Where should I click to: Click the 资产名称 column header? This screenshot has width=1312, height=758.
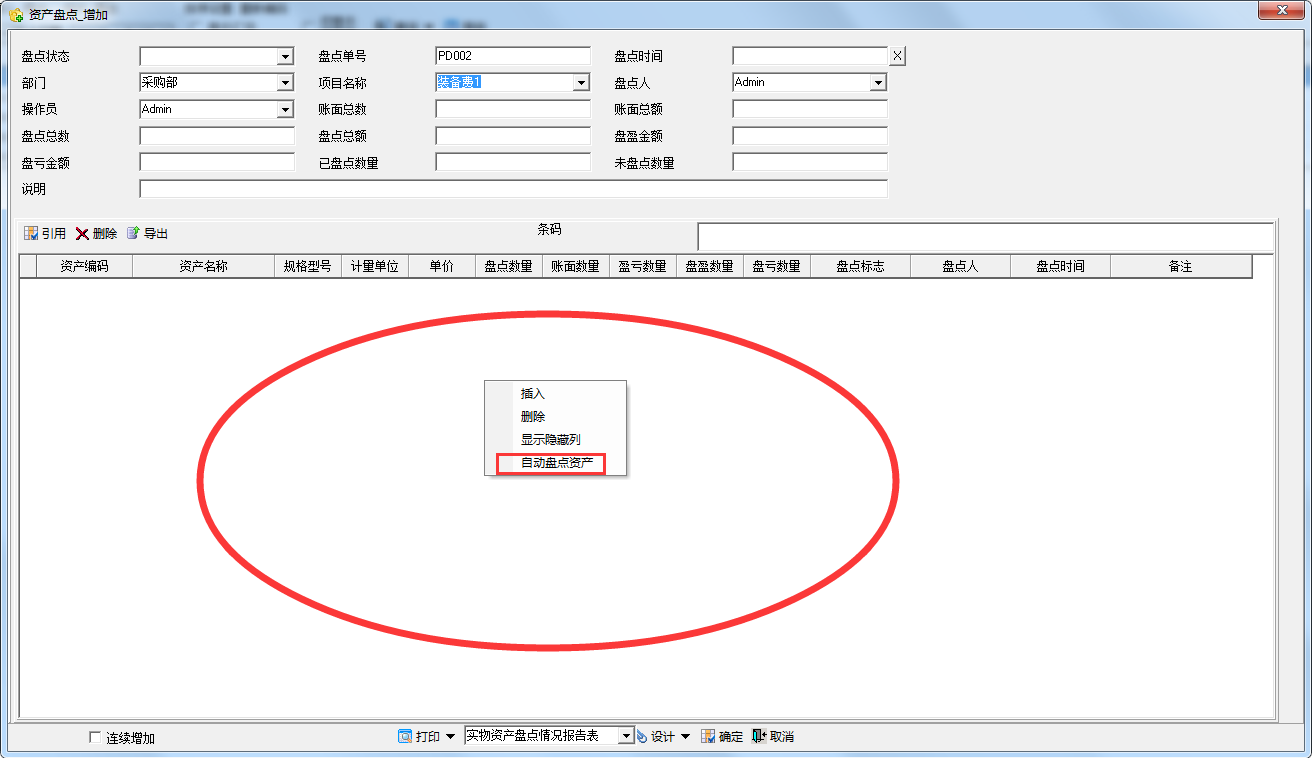coord(203,266)
